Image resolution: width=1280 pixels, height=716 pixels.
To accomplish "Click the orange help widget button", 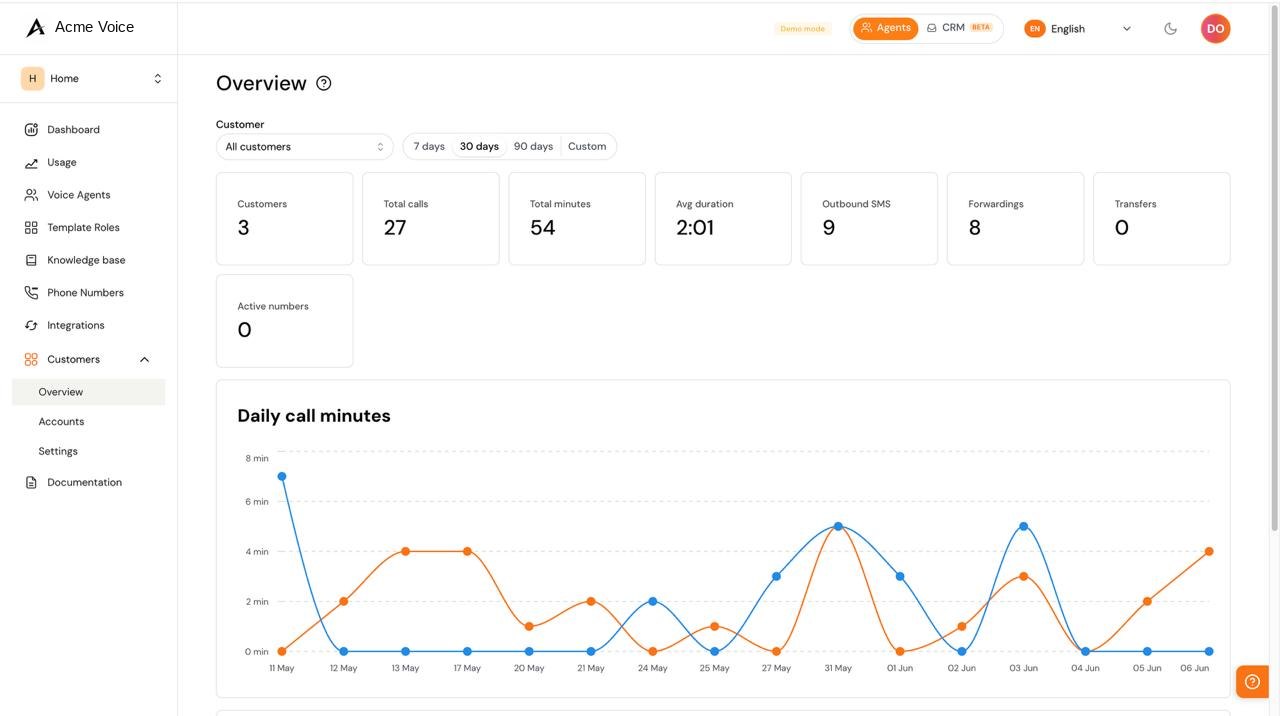I will pyautogui.click(x=1252, y=682).
